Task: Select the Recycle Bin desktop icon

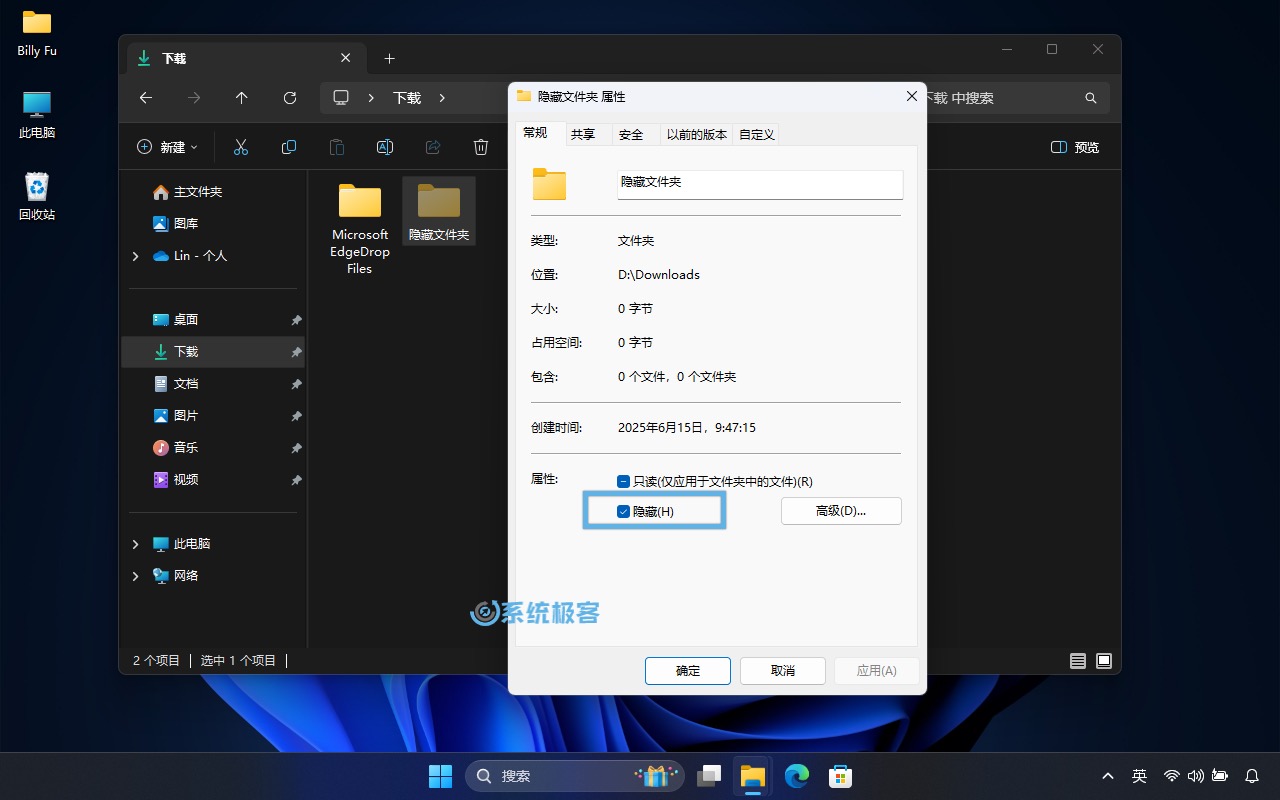Action: click(x=37, y=195)
